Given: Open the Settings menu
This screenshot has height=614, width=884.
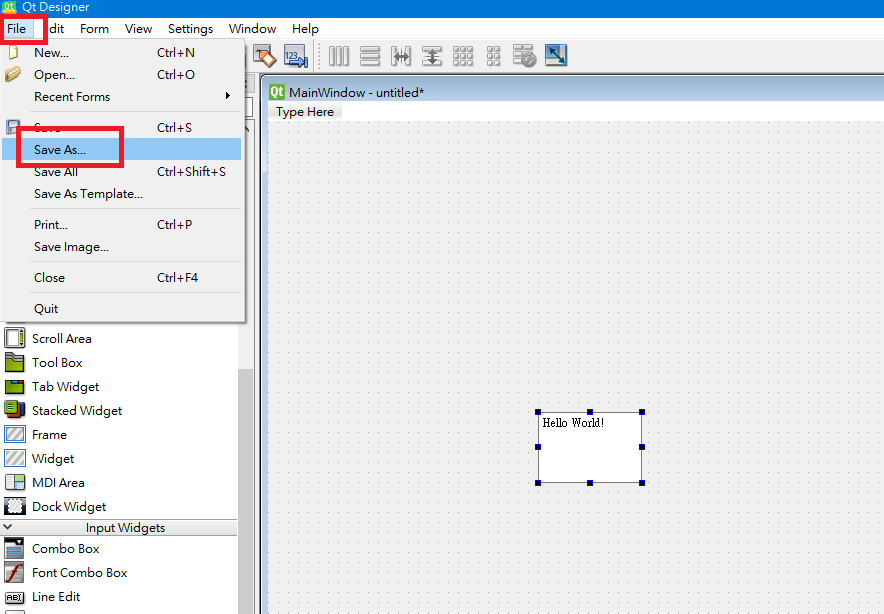Looking at the screenshot, I should coord(190,29).
